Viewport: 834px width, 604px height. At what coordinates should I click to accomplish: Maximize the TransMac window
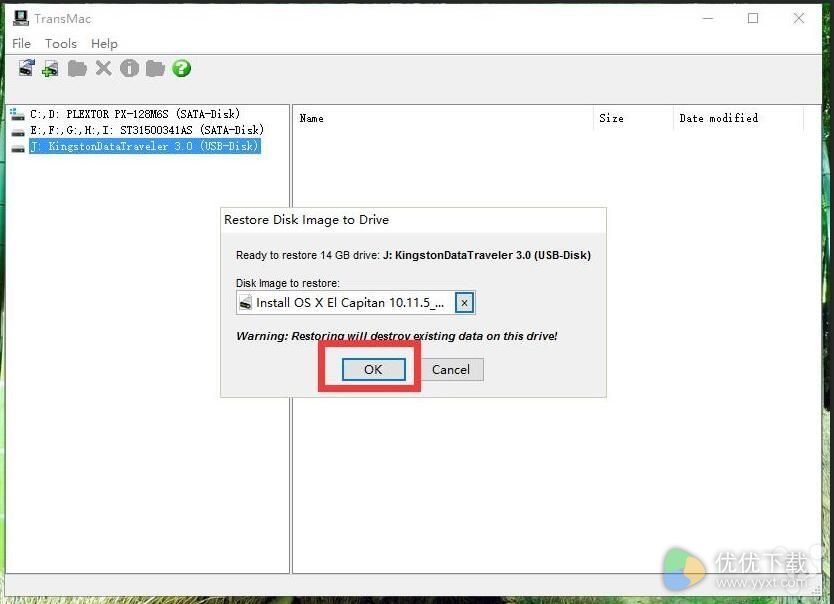753,19
